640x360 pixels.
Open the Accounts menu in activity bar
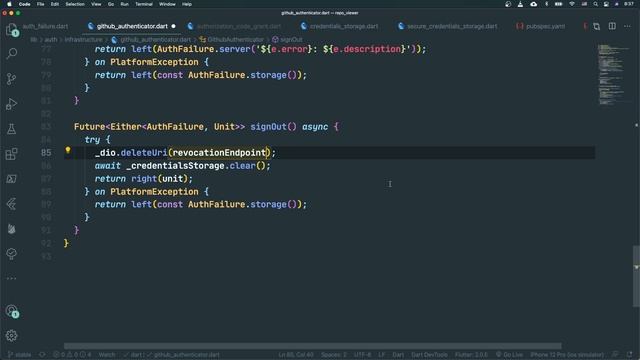11,311
